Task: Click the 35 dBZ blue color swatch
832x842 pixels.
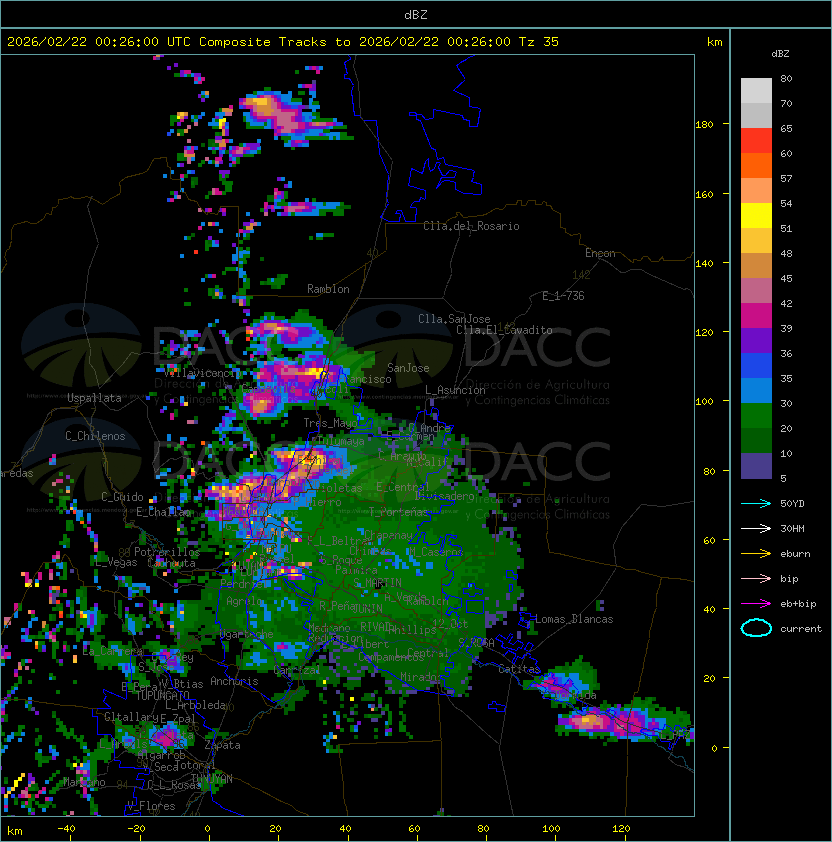Action: pos(756,390)
